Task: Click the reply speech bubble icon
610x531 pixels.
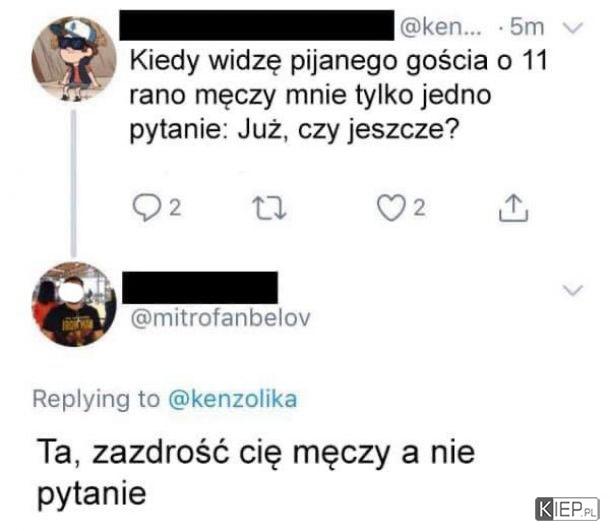Action: click(x=146, y=207)
